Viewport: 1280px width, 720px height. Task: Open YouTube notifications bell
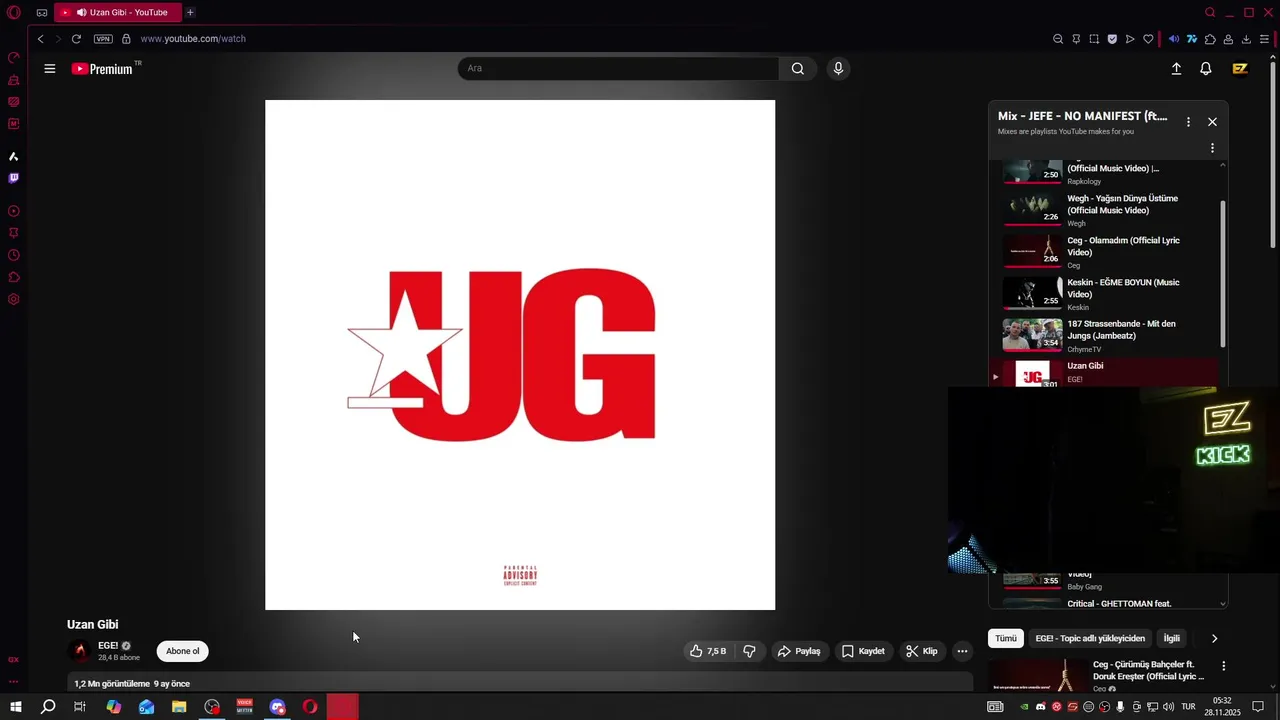[x=1206, y=69]
